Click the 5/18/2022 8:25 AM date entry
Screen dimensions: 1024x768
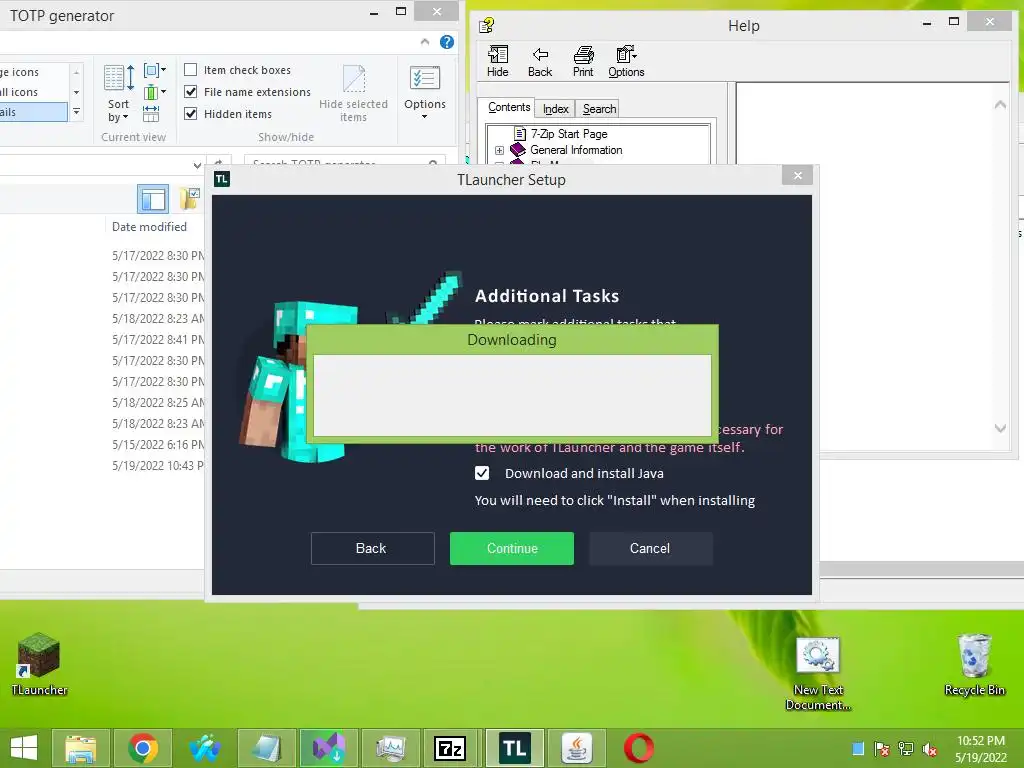tap(158, 402)
